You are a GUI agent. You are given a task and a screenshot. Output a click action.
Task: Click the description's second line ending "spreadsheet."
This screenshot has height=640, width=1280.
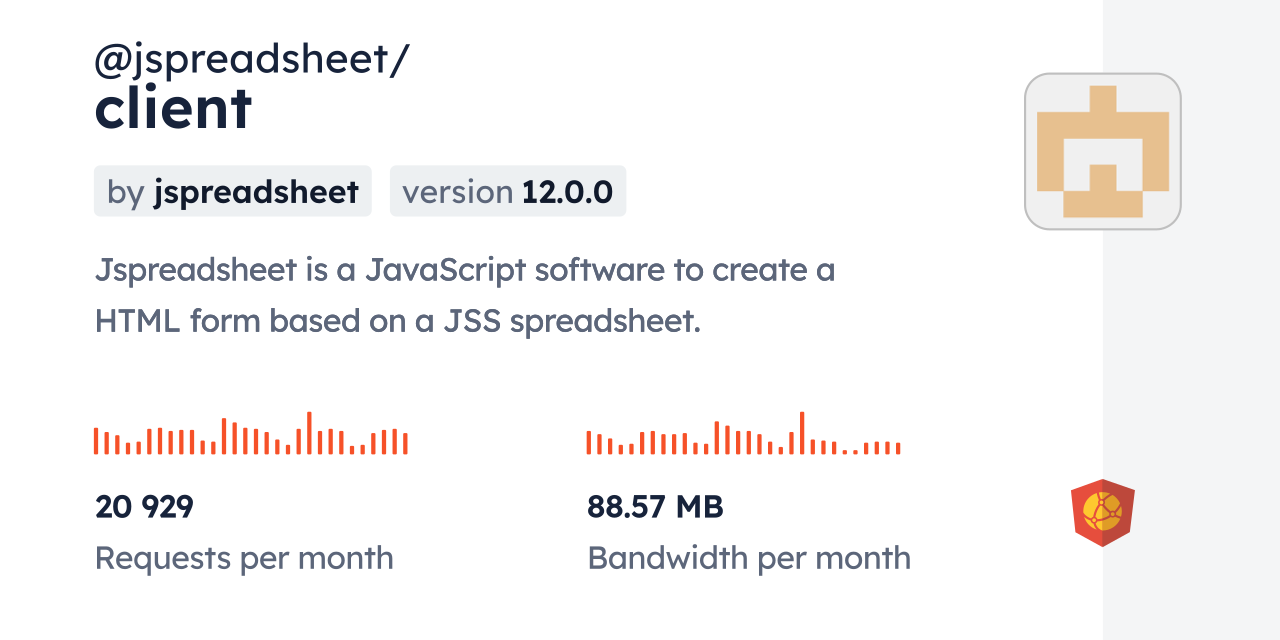point(398,321)
